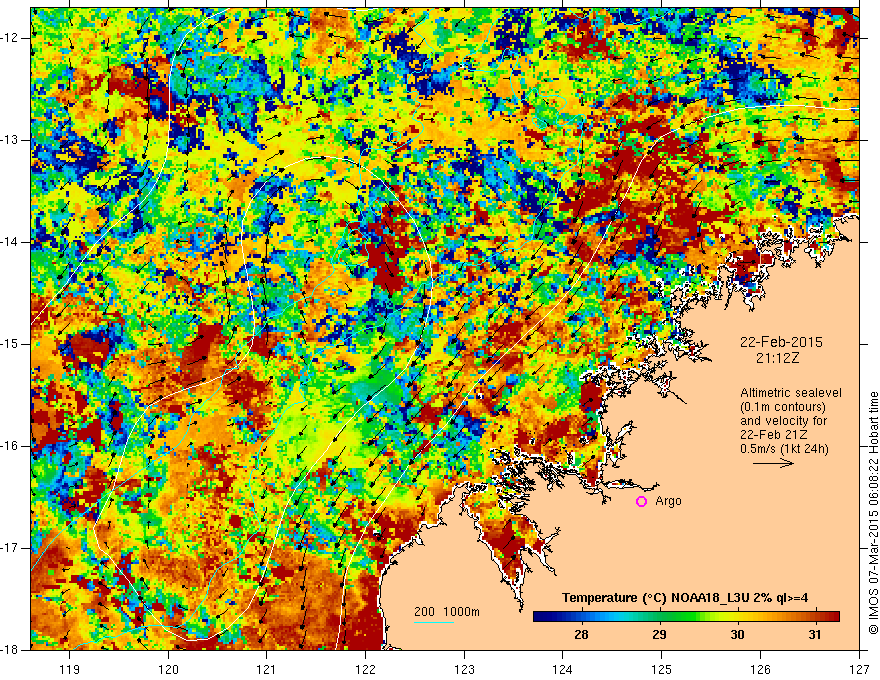This screenshot has width=880, height=680.
Task: Select the date text '22-Feb-2015'
Action: [x=781, y=342]
